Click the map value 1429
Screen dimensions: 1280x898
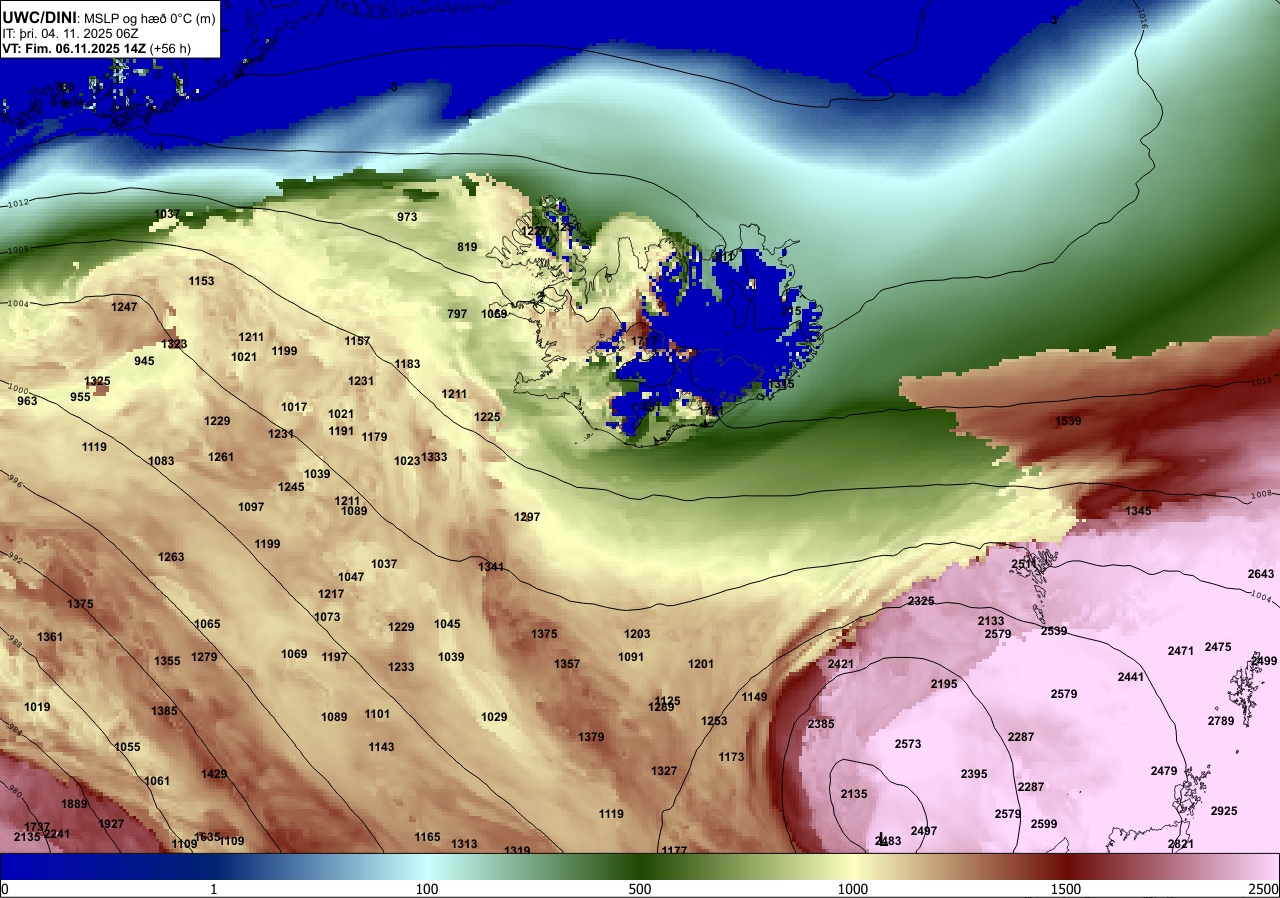click(x=214, y=774)
